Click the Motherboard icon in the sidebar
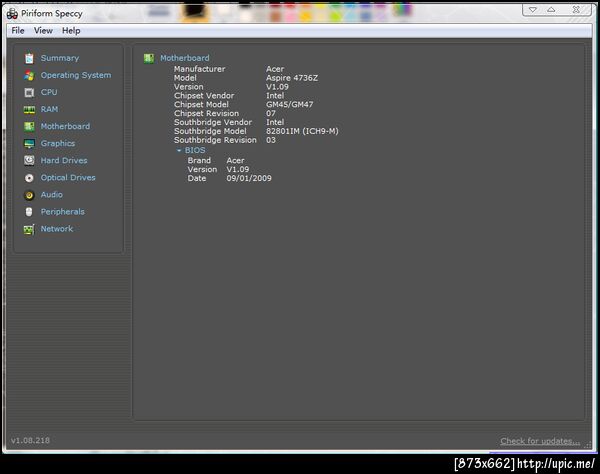Image resolution: width=600 pixels, height=474 pixels. (x=29, y=127)
